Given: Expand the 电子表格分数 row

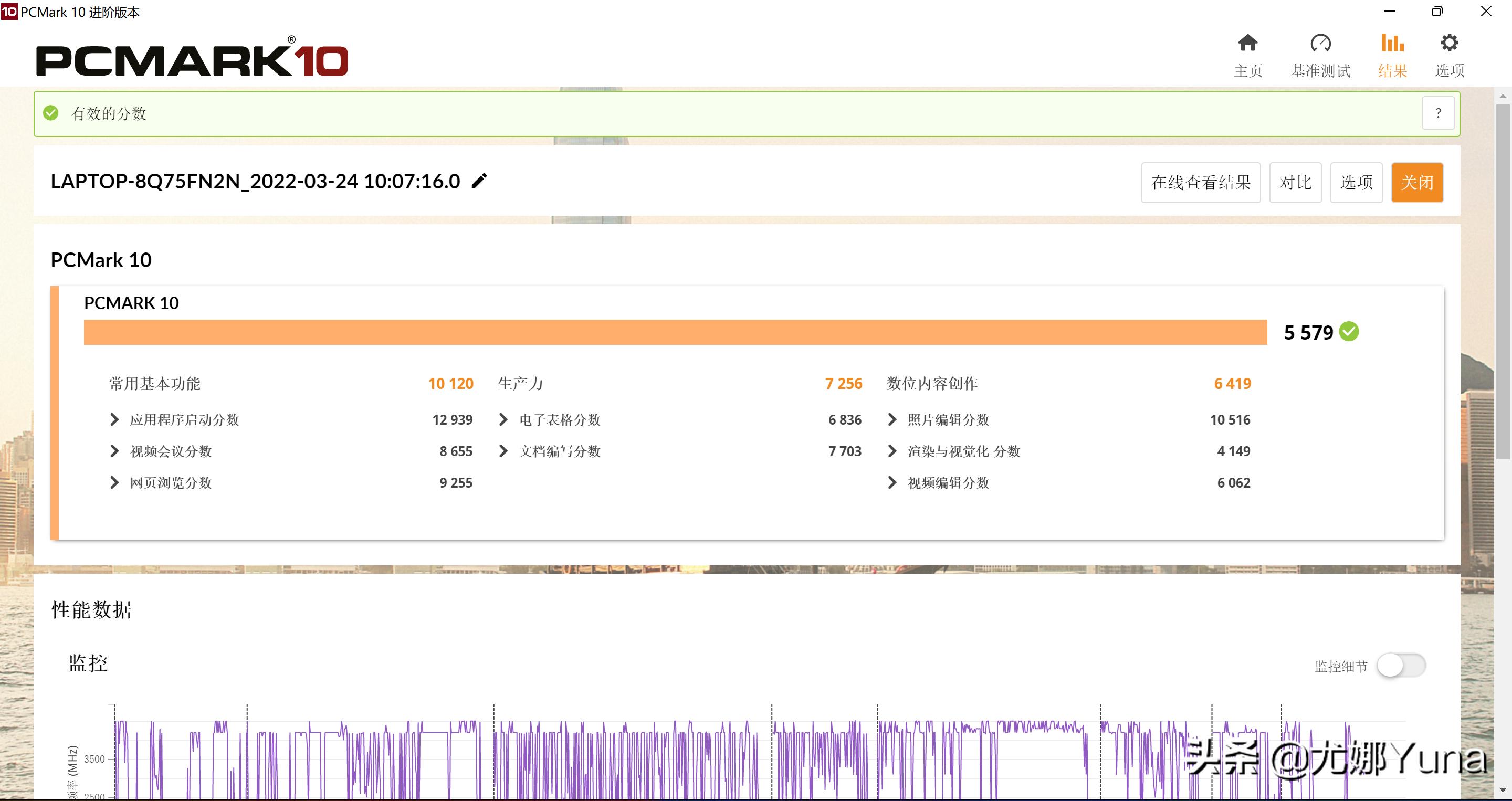Looking at the screenshot, I should click(x=503, y=419).
